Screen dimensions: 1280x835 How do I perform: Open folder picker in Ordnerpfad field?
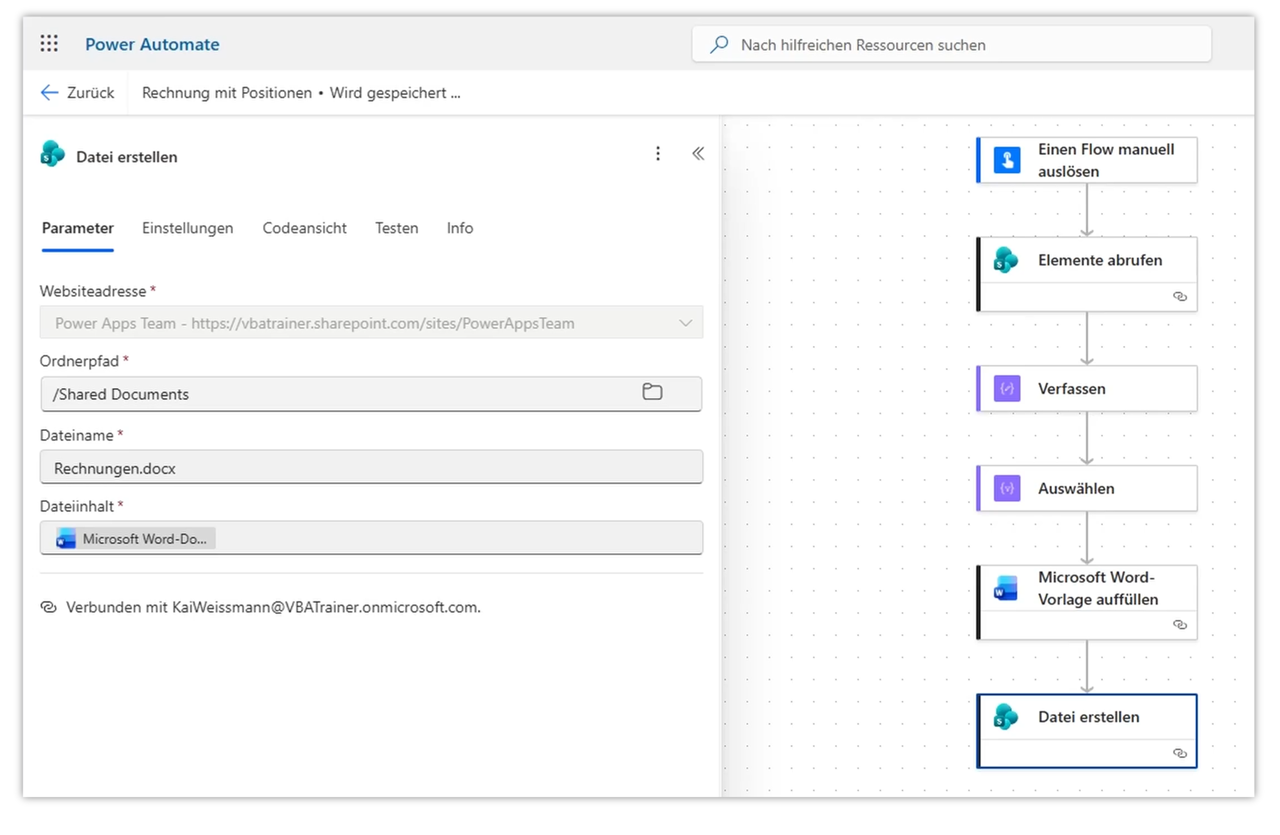tap(652, 393)
